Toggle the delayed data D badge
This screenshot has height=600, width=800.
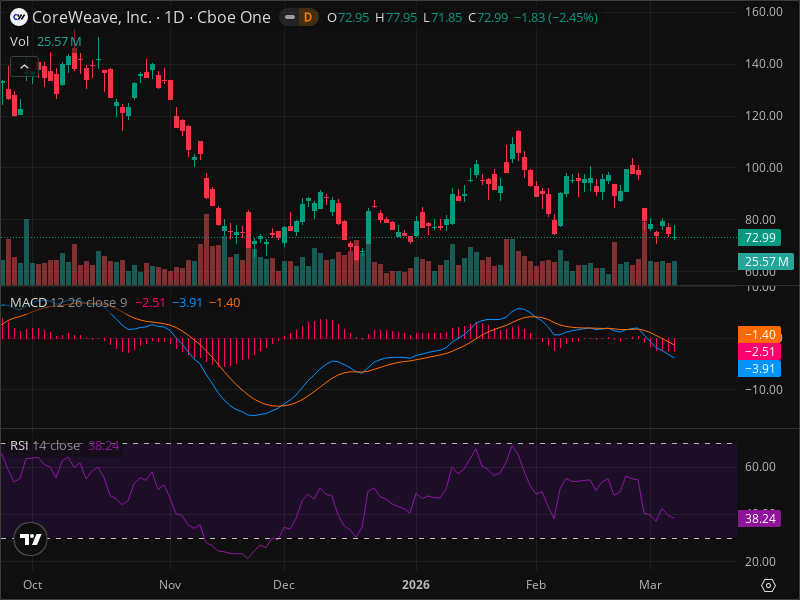[x=308, y=17]
